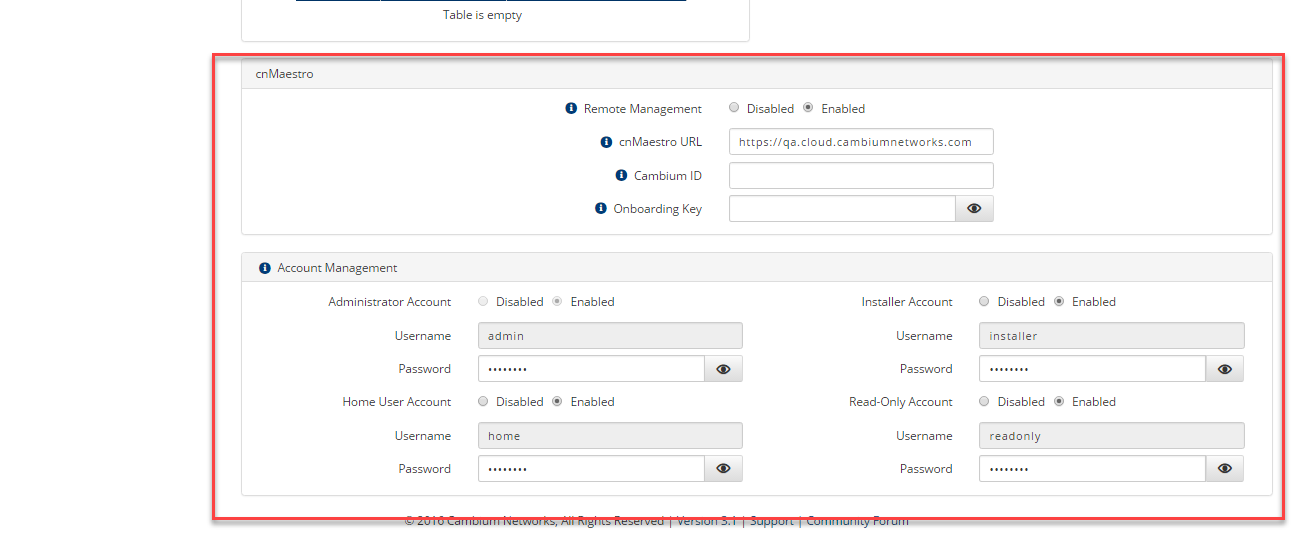Open the Support link in footer
The height and width of the screenshot is (538, 1310).
771,521
